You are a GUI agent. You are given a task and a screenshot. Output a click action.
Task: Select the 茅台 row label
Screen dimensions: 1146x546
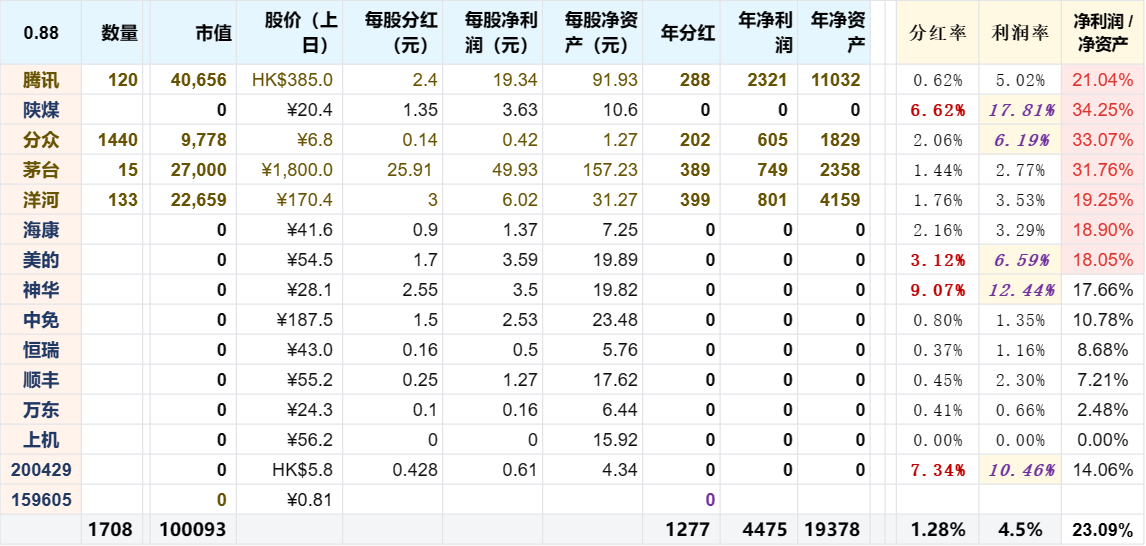[41, 170]
